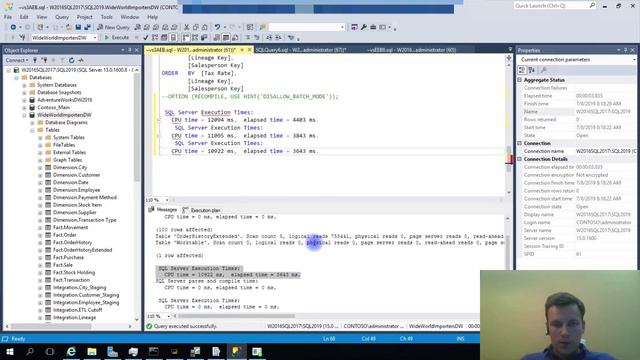Click 'Query executed successfully.' status text
Image resolution: width=640 pixels, height=360 pixels.
[185, 326]
